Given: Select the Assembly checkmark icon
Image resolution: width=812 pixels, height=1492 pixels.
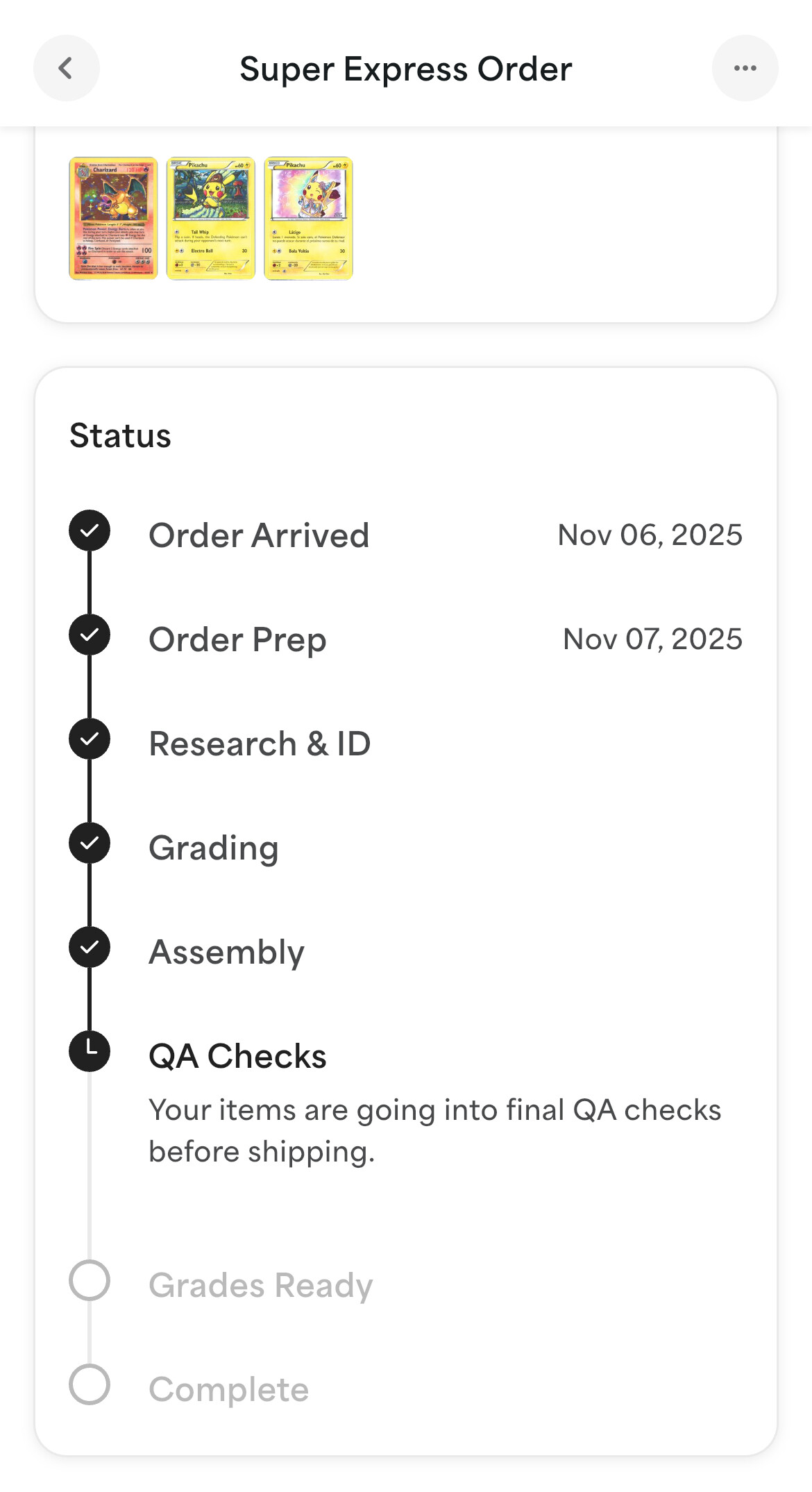Looking at the screenshot, I should pyautogui.click(x=90, y=948).
